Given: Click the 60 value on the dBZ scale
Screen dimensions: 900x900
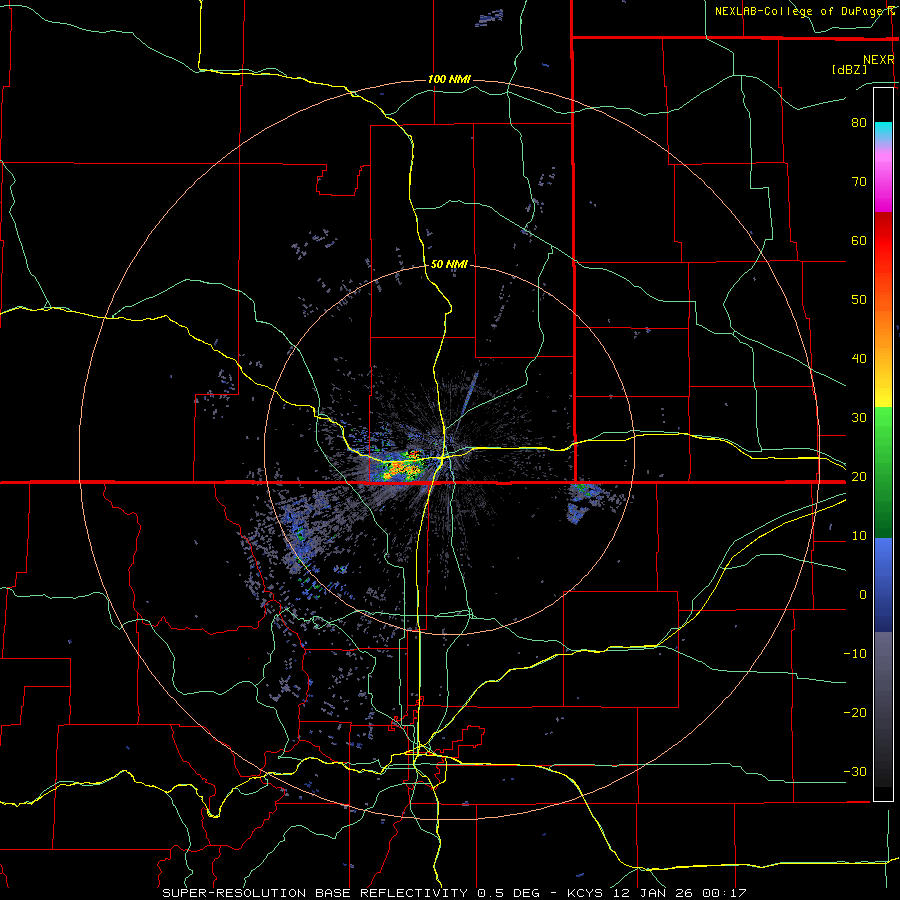Looking at the screenshot, I should click(859, 241).
